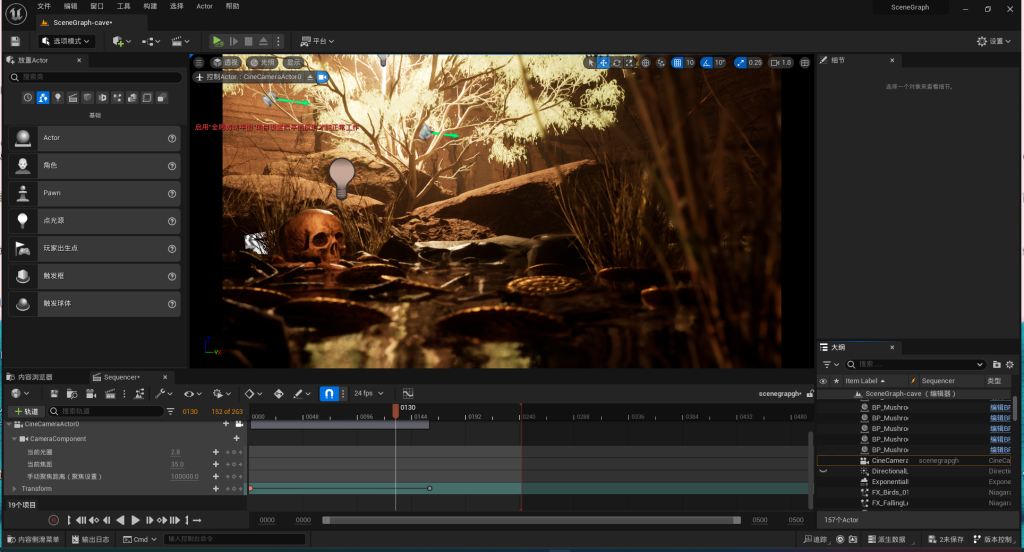Toggle Outliner pinned star column header
1024x552 pixels.
coord(837,381)
